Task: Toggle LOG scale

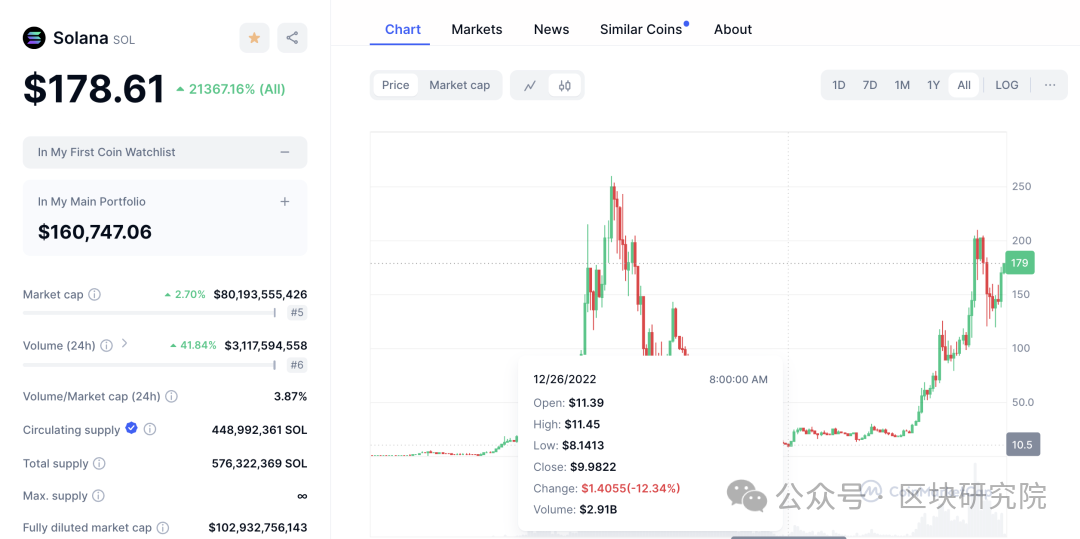Action: coord(1006,85)
